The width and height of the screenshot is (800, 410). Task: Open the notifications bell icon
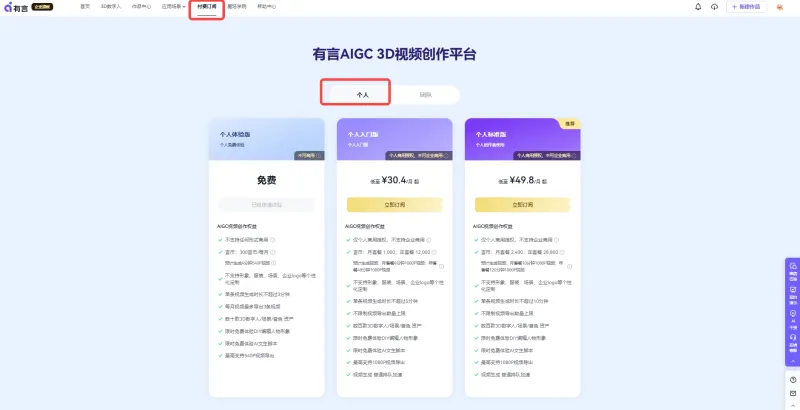point(698,7)
